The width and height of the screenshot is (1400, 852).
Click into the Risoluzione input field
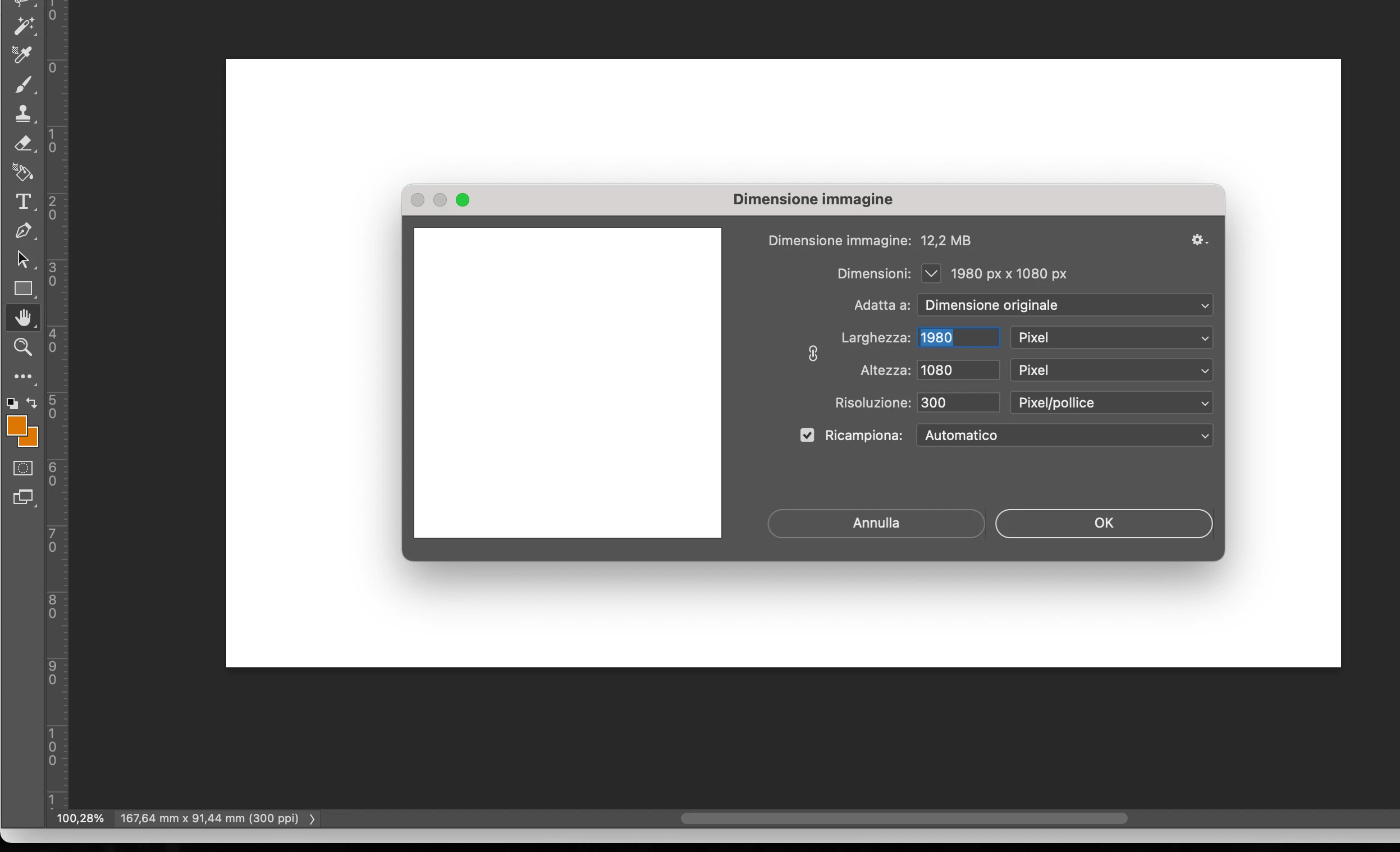coord(958,403)
